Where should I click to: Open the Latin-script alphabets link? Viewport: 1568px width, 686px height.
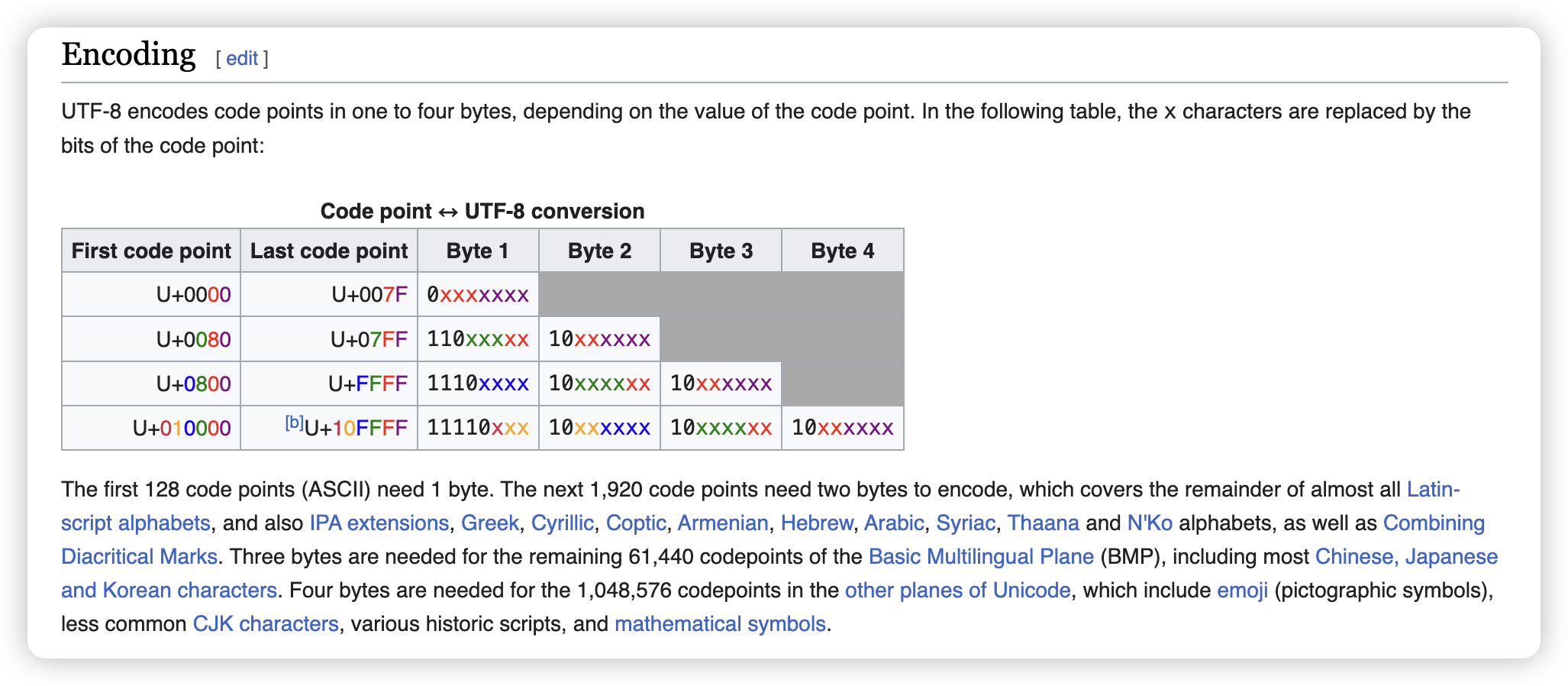point(1433,489)
